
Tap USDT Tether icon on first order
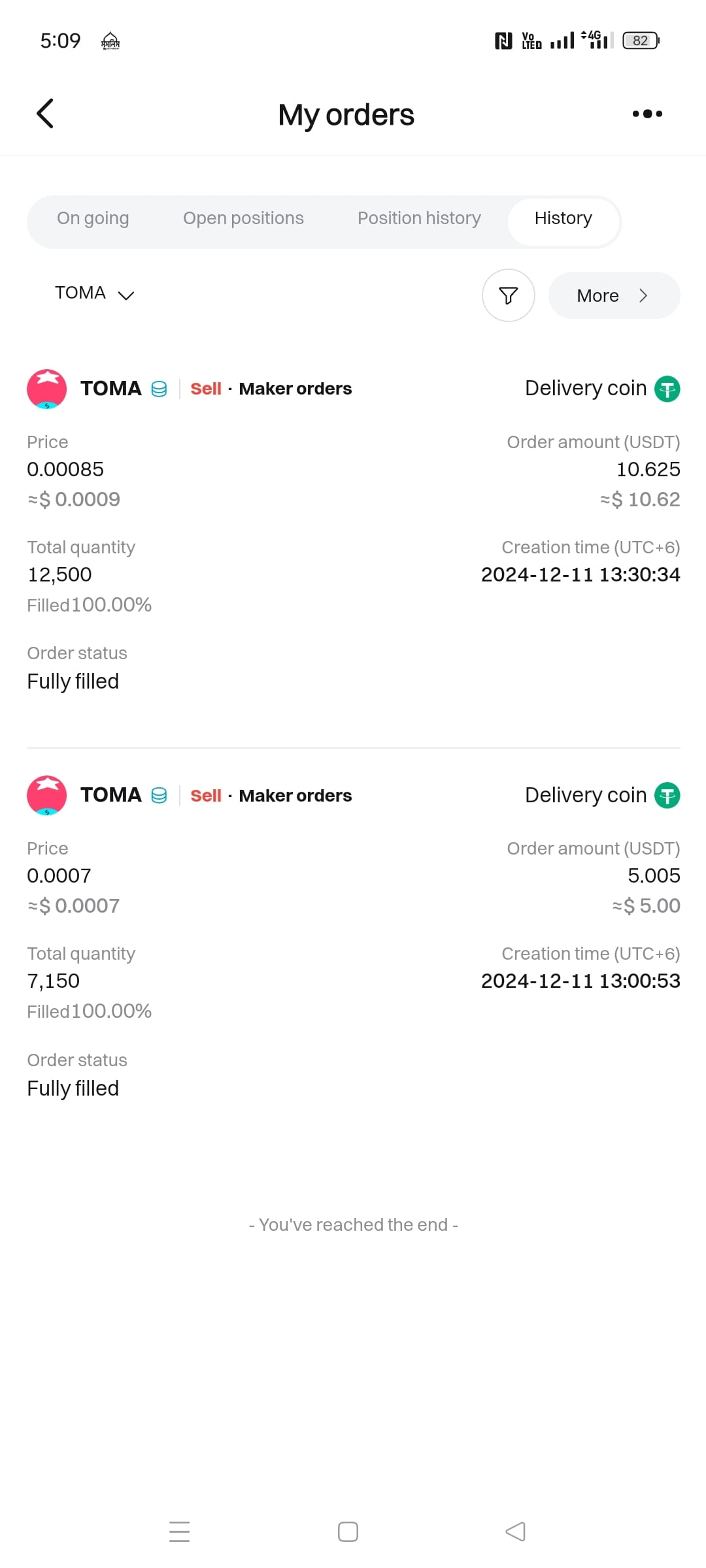tap(667, 389)
